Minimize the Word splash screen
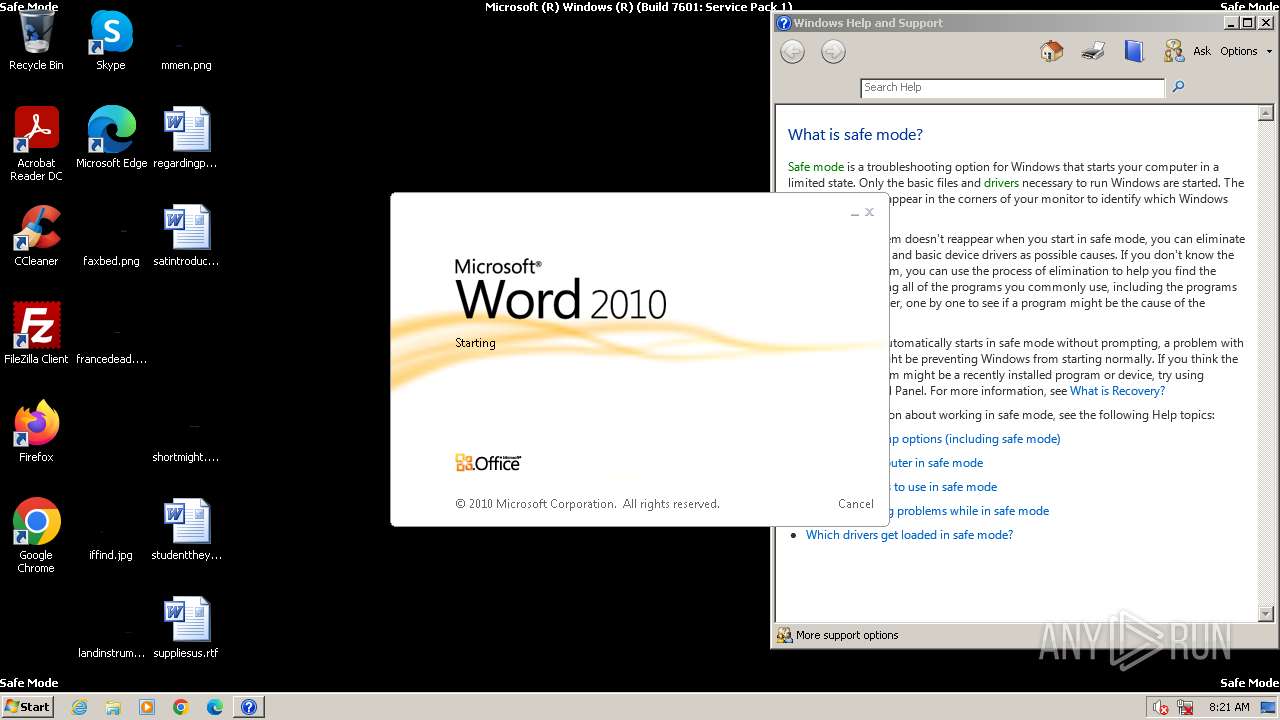Viewport: 1280px width, 720px height. (x=855, y=213)
